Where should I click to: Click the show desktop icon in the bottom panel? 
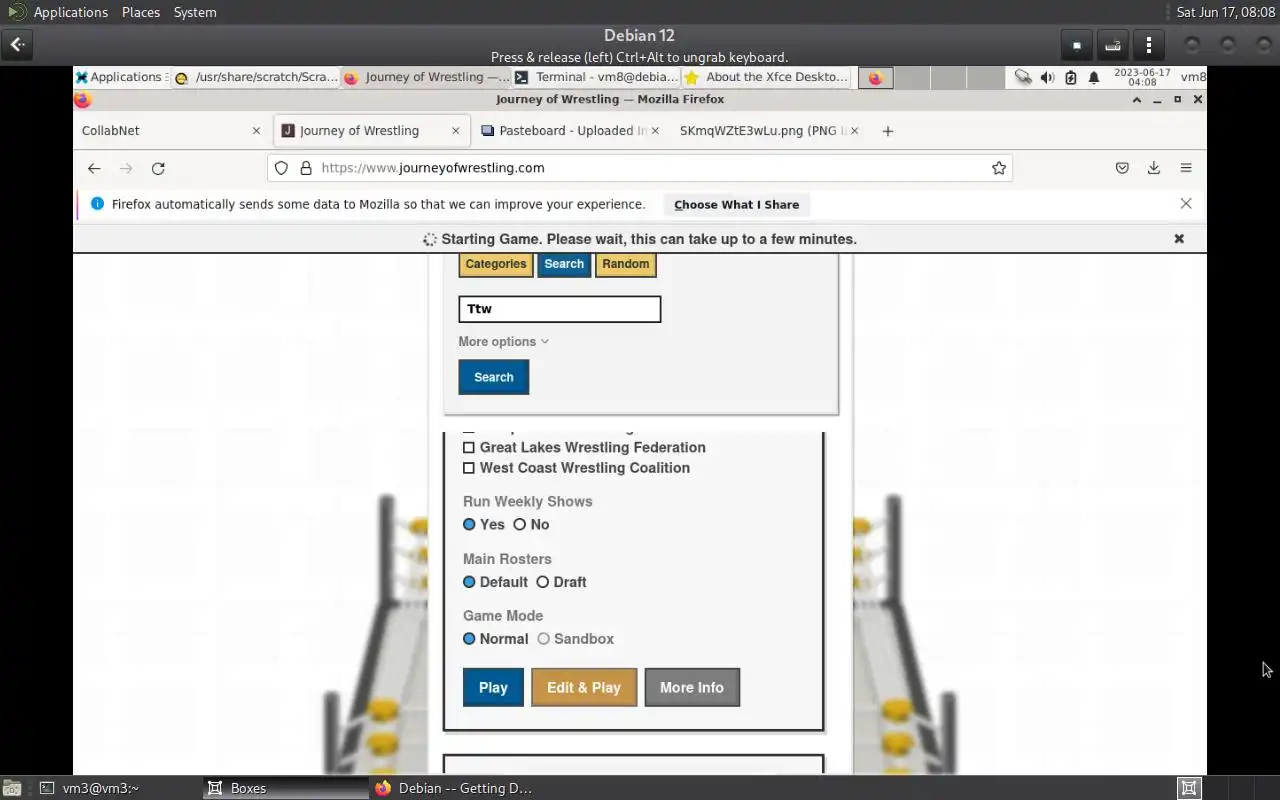tap(11, 788)
